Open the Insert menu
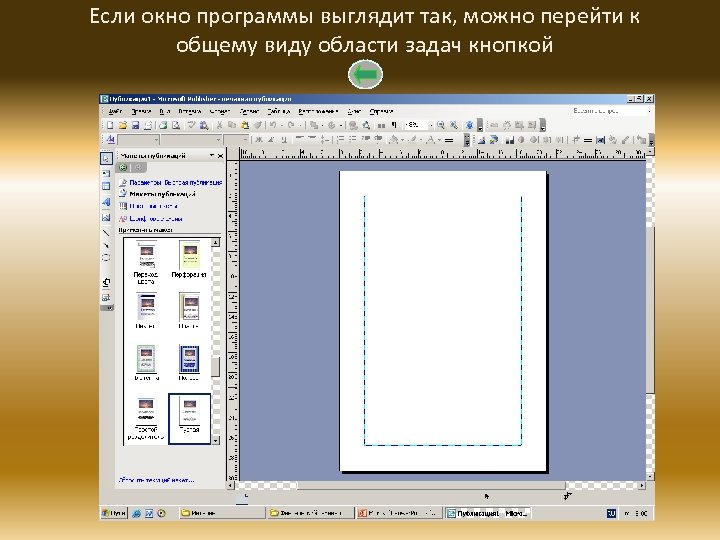Viewport: 720px width, 540px height. point(190,111)
